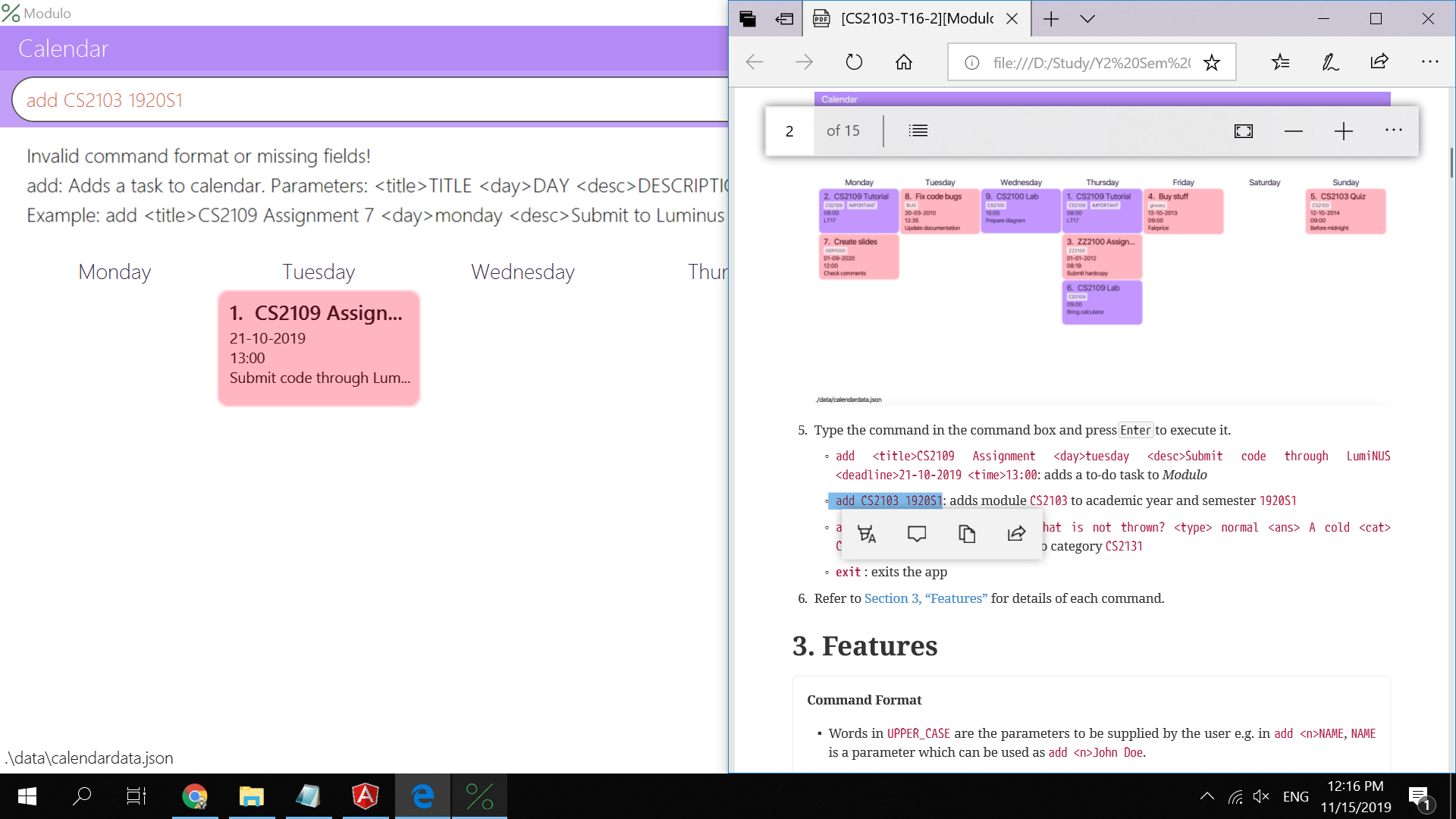Fit the PDF page to the window
The width and height of the screenshot is (1456, 819).
(1244, 130)
